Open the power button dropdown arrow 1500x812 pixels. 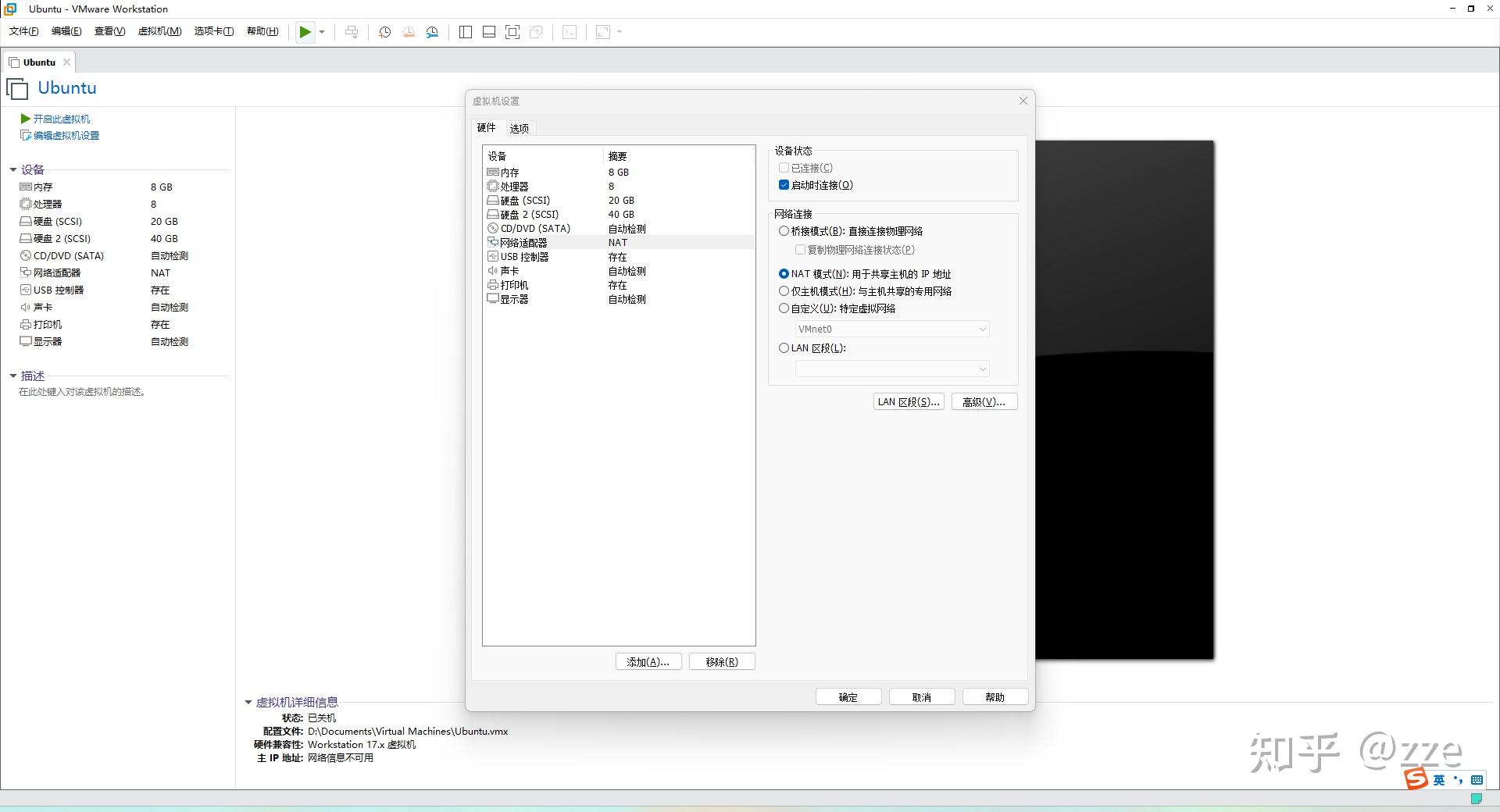point(322,32)
